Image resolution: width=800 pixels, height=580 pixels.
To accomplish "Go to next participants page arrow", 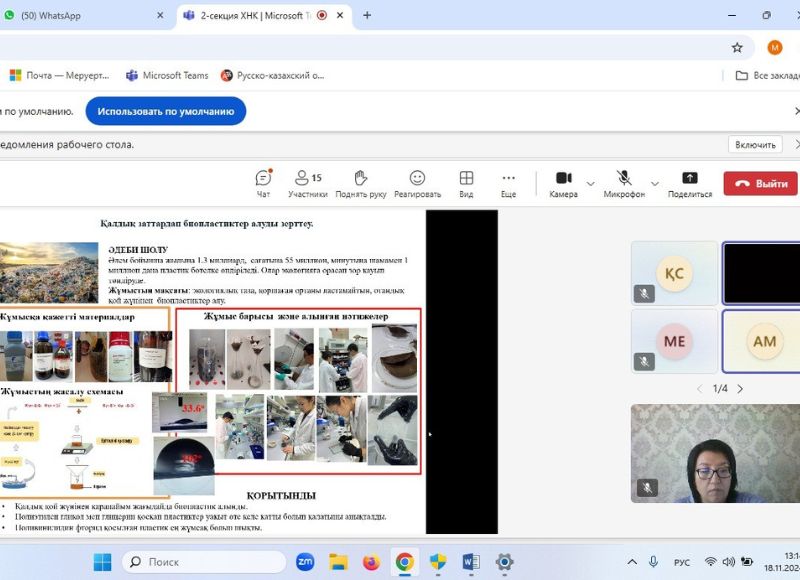I will [739, 388].
